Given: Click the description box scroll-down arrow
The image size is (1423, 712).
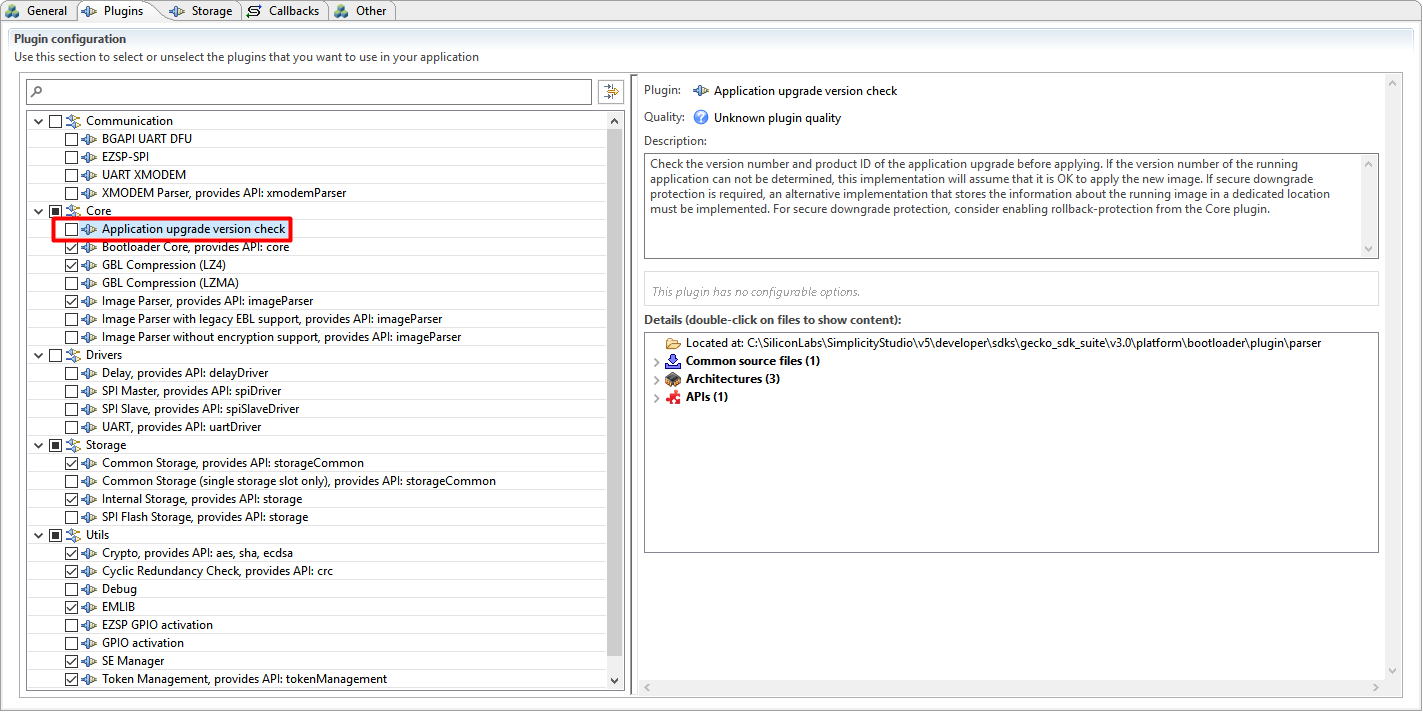Looking at the screenshot, I should (1370, 249).
